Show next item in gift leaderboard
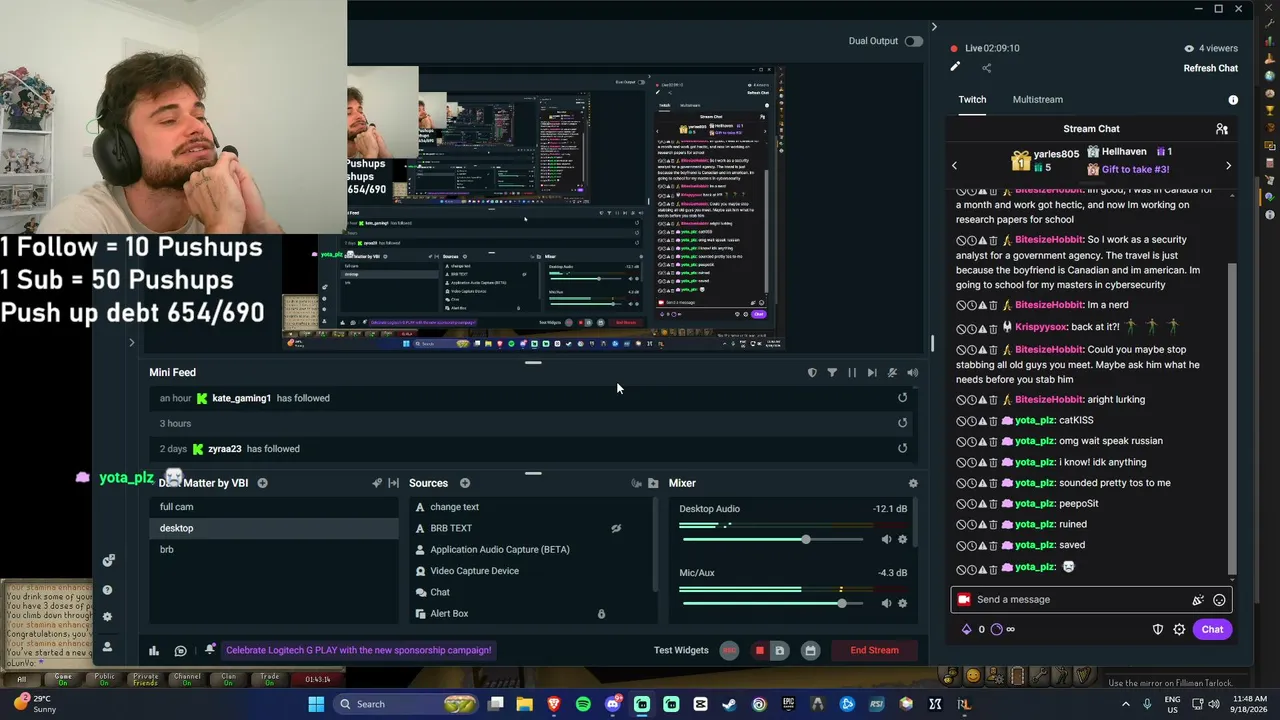 click(1228, 166)
